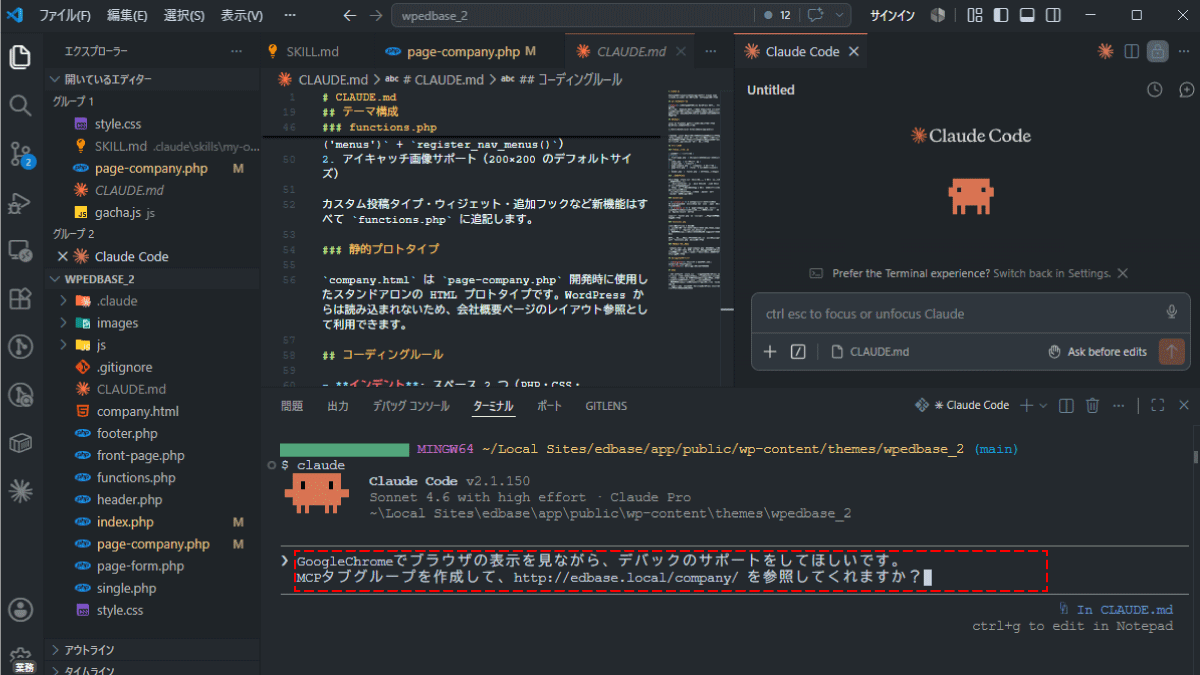Switch to the デバッグ コンソール panel tab

click(x=411, y=406)
